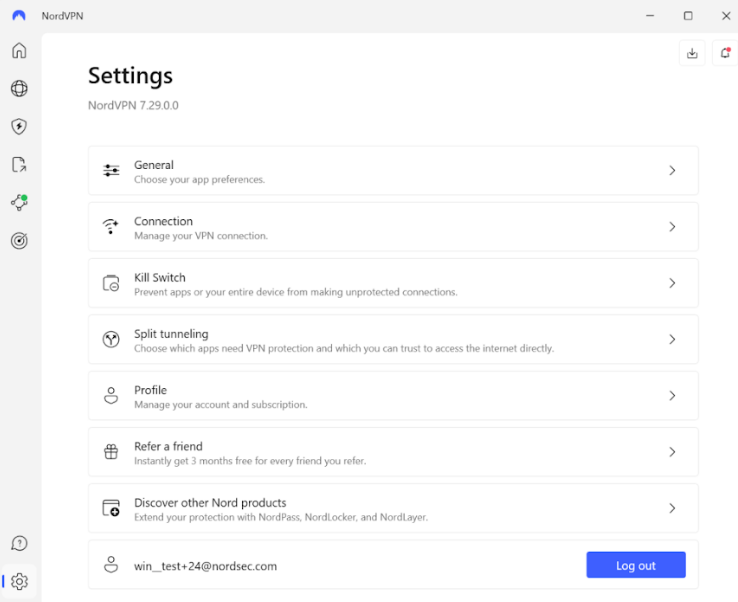Open Profile settings row

coord(393,396)
